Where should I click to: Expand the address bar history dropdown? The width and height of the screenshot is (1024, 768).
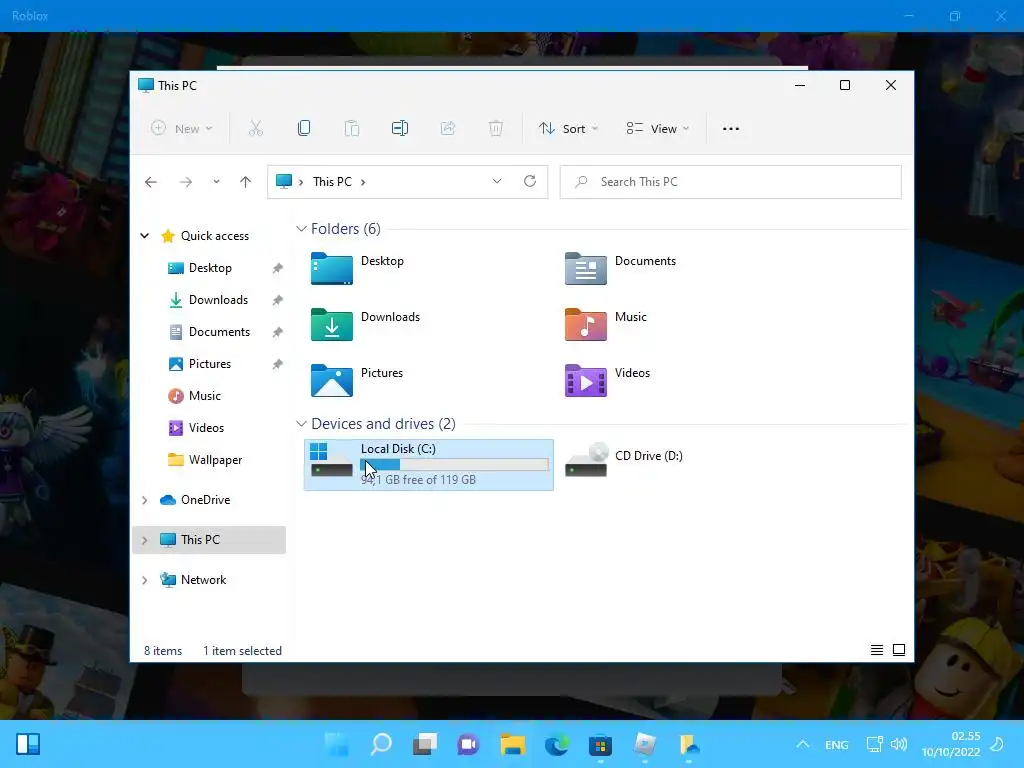pos(497,181)
